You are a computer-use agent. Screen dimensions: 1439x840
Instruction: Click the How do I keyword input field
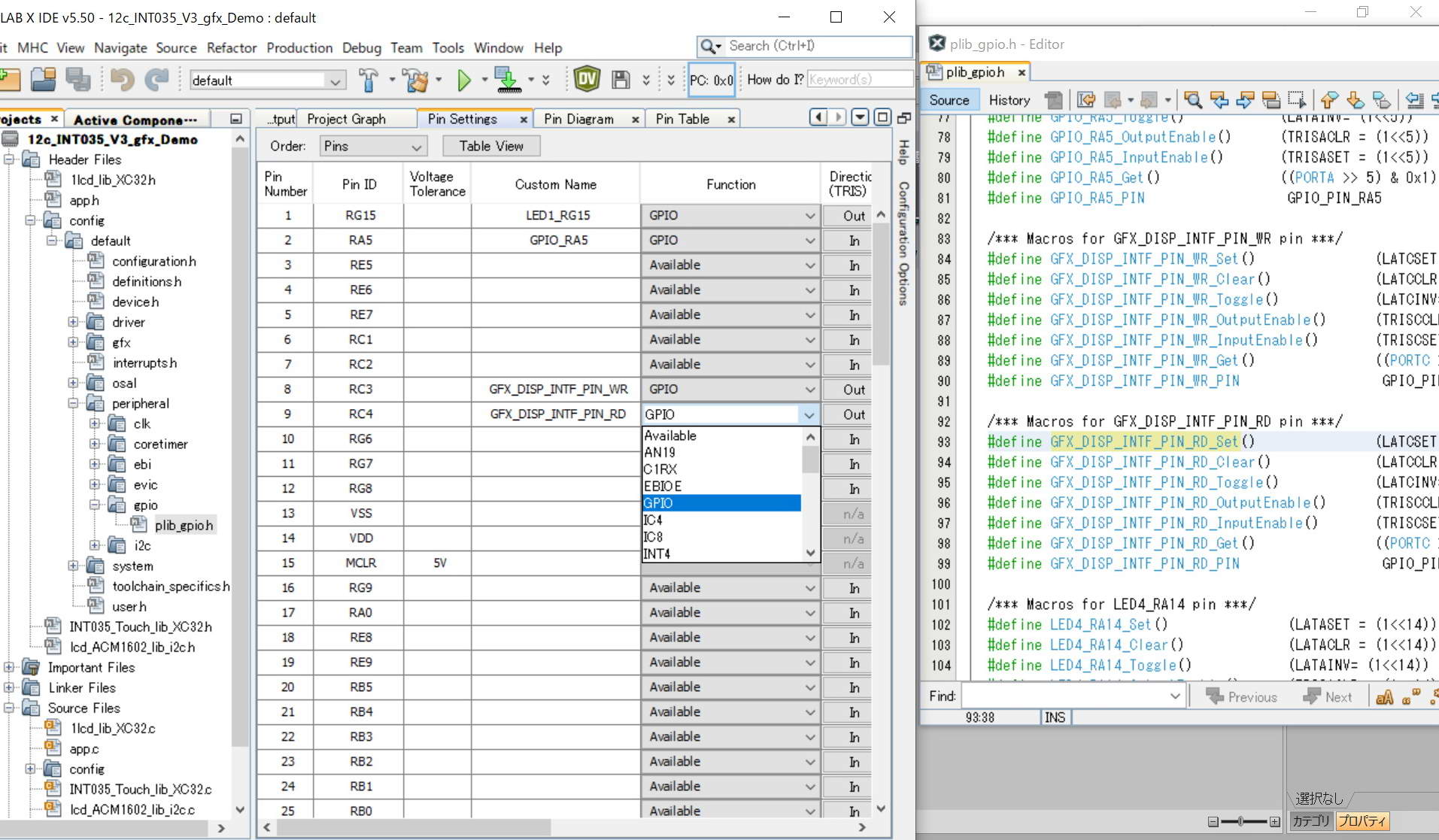(860, 79)
